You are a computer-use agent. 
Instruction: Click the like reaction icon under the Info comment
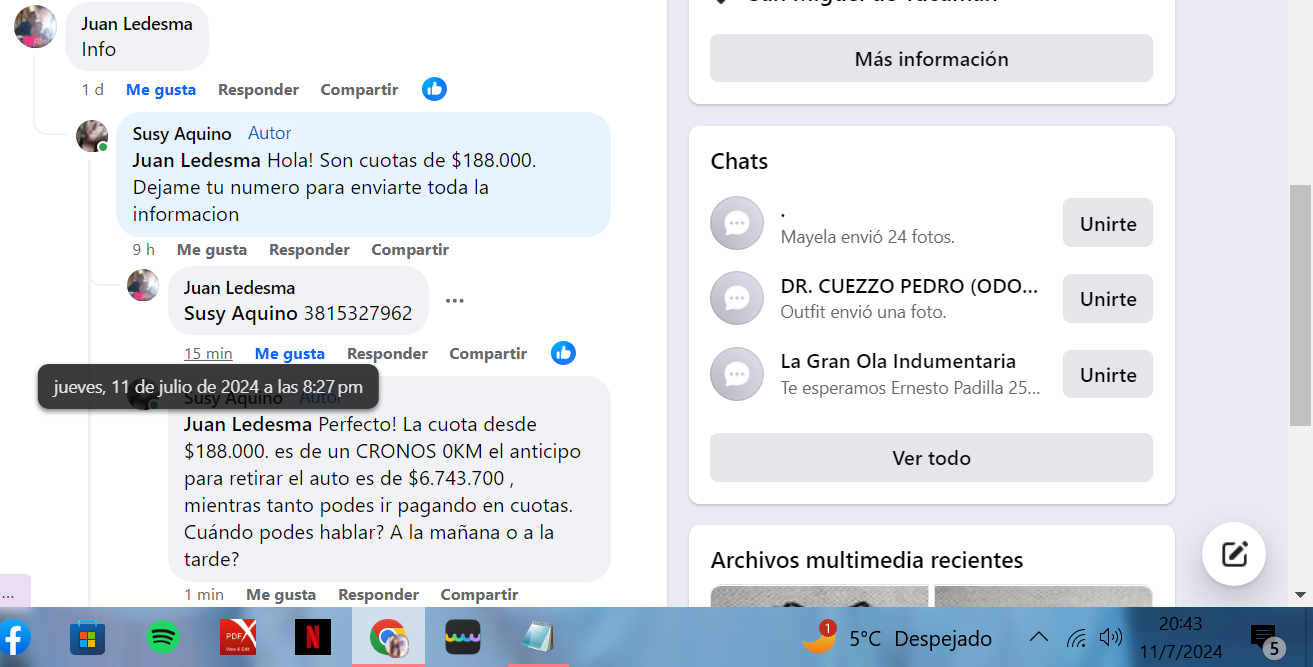434,89
